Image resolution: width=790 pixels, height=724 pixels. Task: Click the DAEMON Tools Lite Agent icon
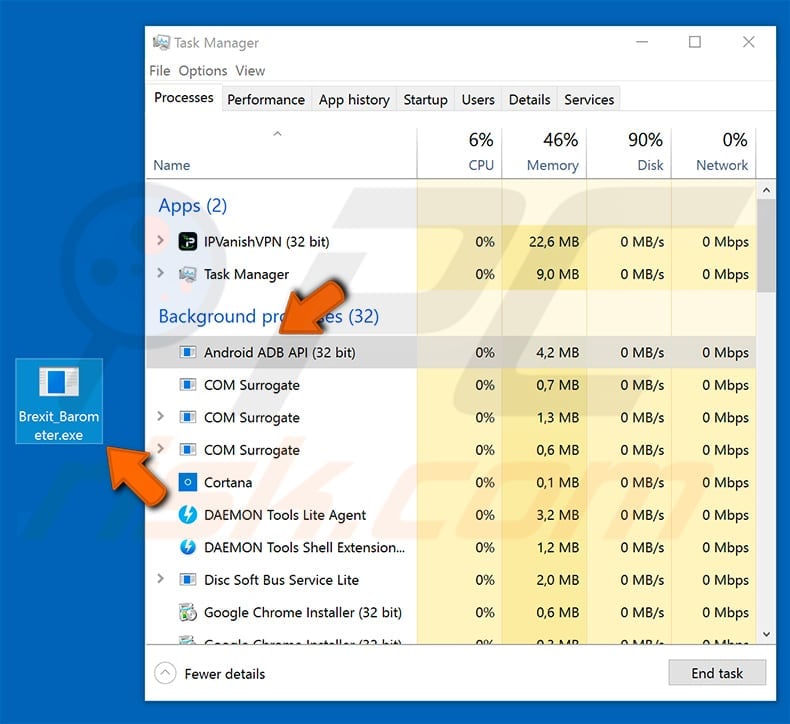click(188, 515)
